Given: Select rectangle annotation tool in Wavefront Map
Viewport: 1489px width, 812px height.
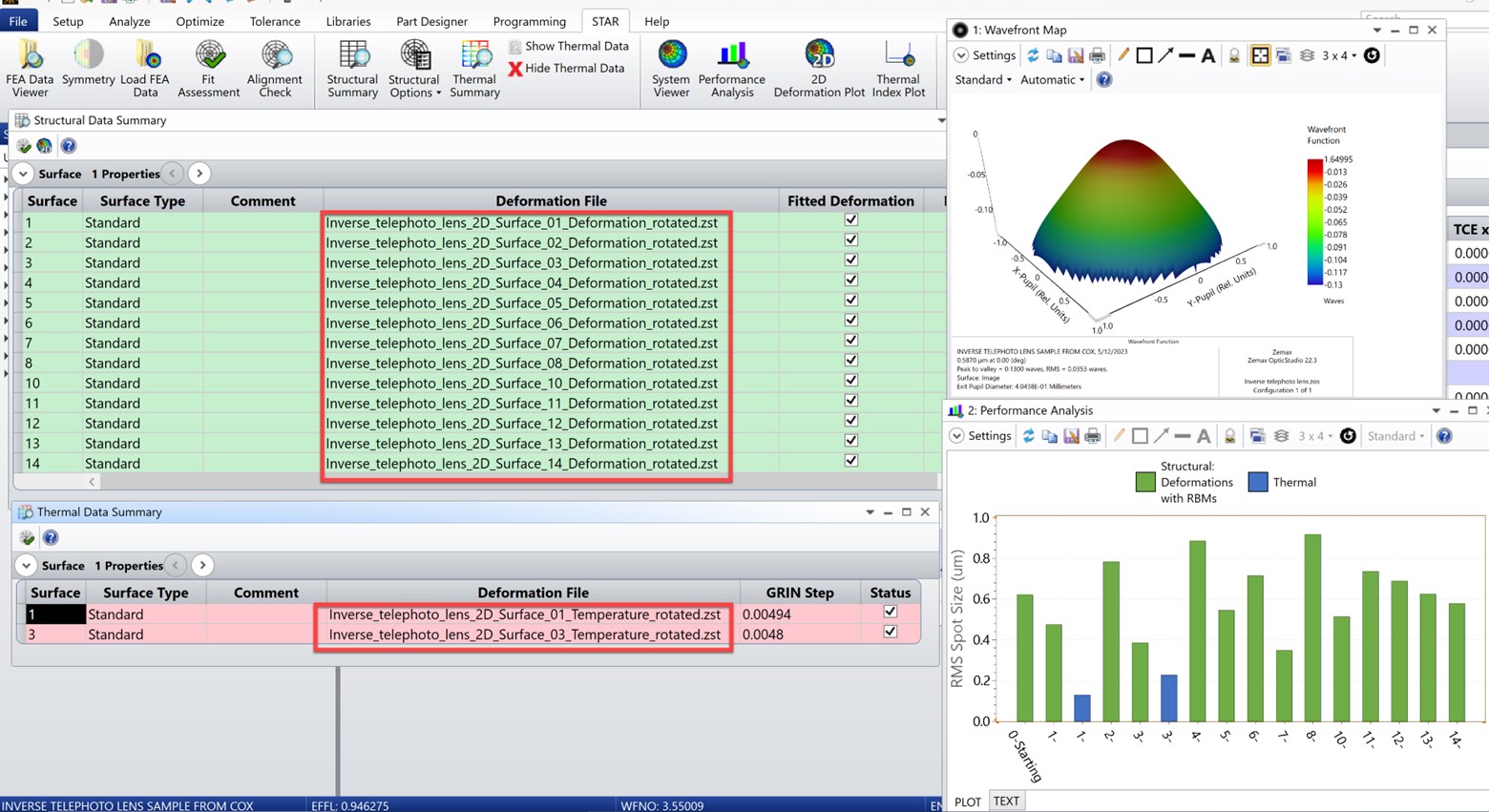Looking at the screenshot, I should [x=1144, y=55].
